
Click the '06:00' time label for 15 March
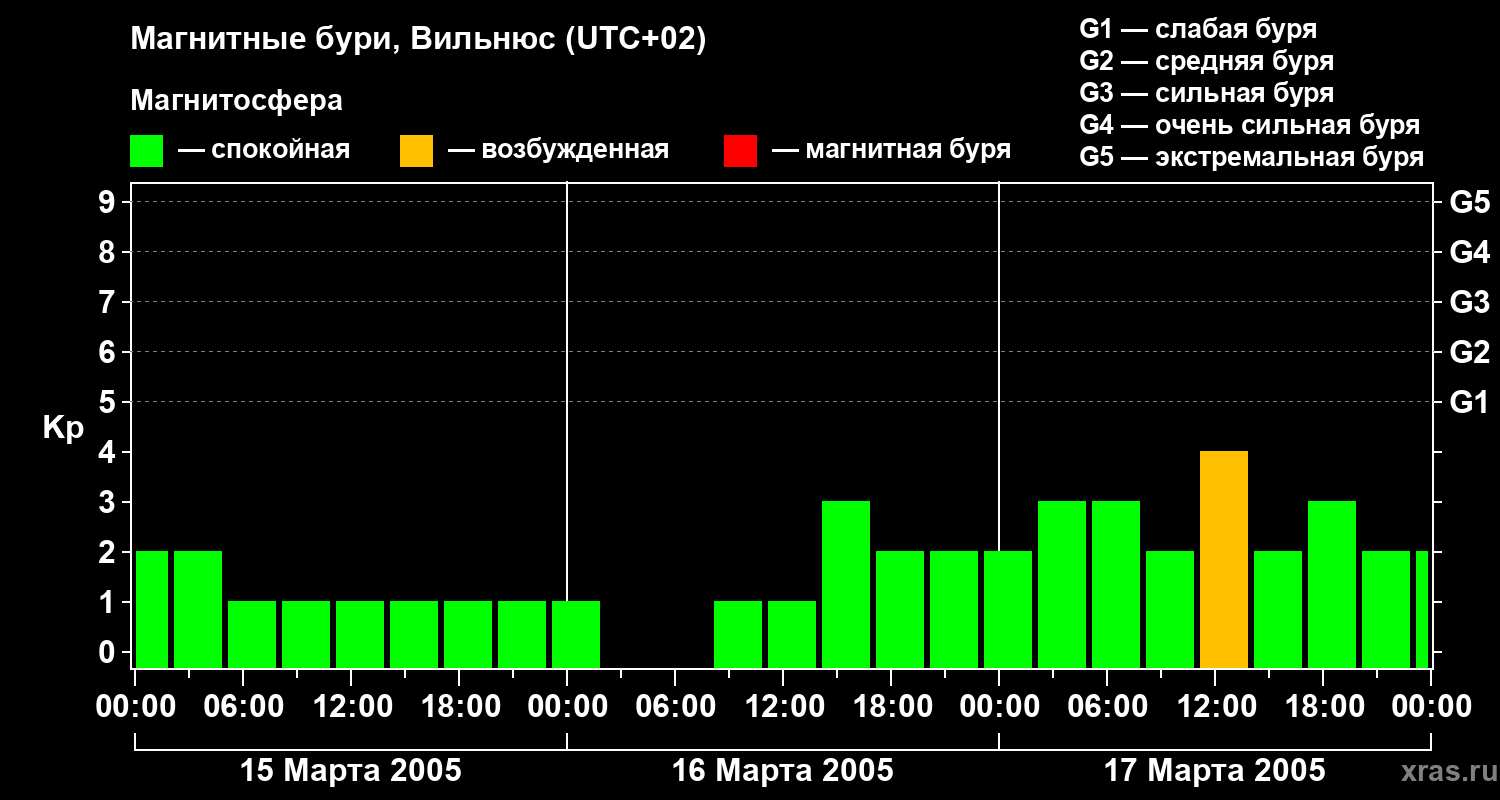243,707
